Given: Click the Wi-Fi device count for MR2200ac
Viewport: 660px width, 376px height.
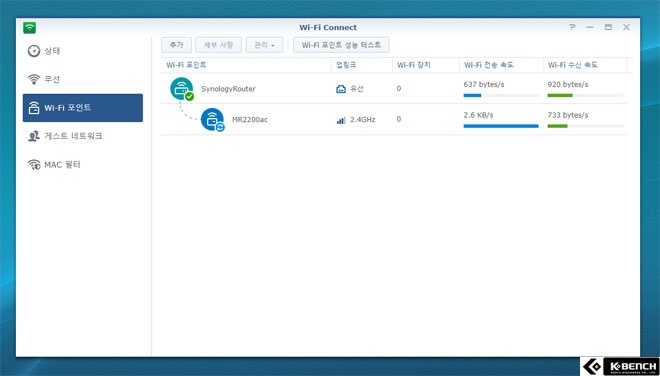Looking at the screenshot, I should coord(399,119).
